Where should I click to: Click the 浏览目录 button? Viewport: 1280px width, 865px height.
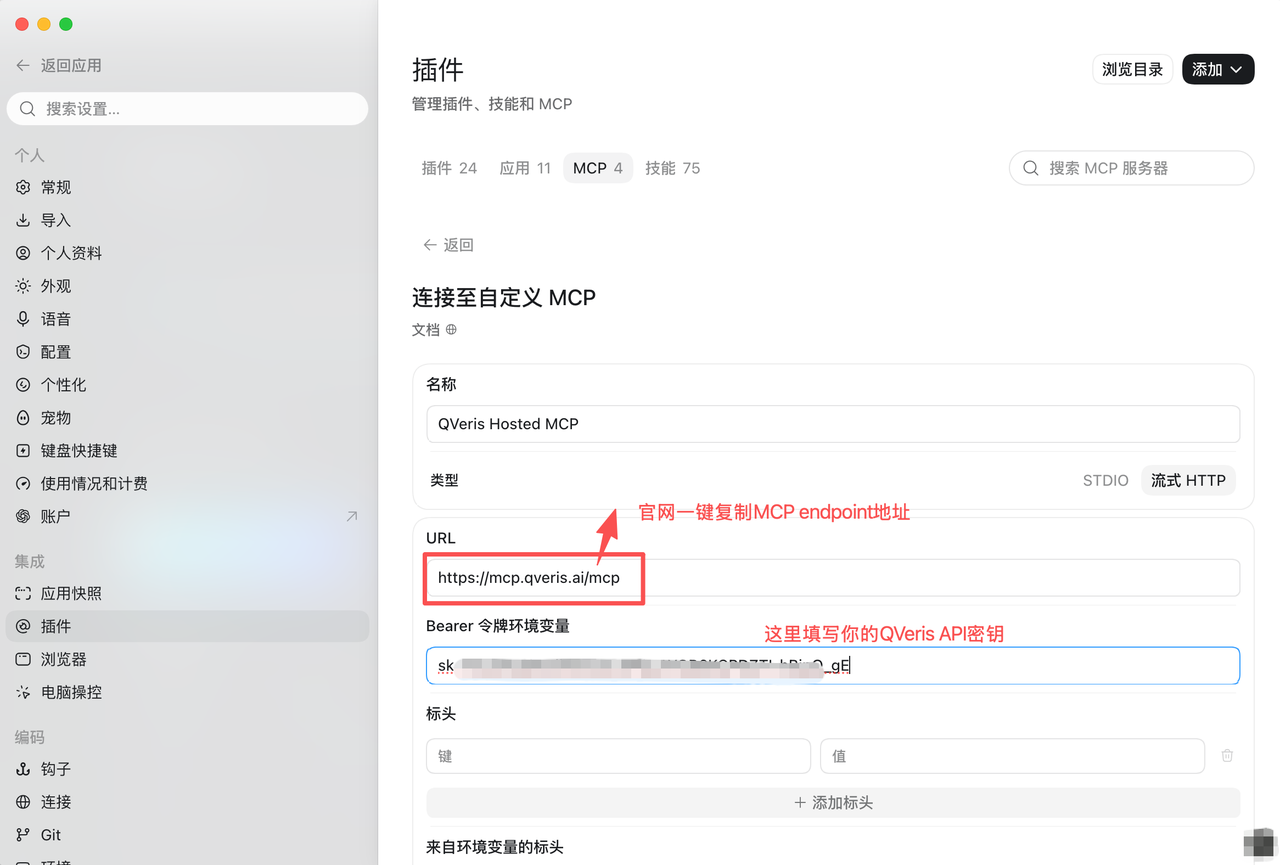click(1132, 69)
